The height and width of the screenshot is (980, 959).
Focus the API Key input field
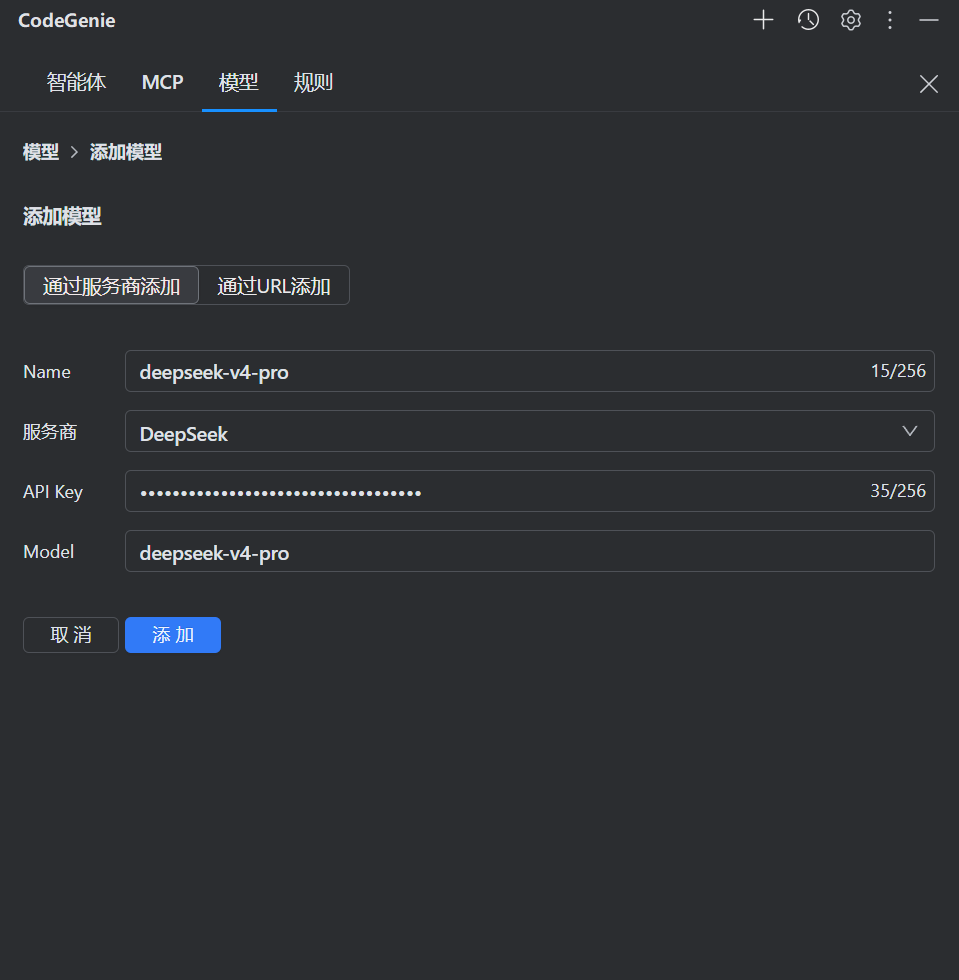coord(530,491)
